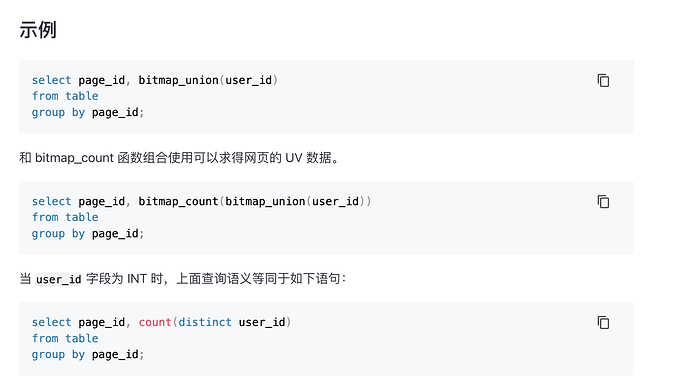Click the INT word in the paragraph
The height and width of the screenshot is (392, 690).
click(x=137, y=278)
